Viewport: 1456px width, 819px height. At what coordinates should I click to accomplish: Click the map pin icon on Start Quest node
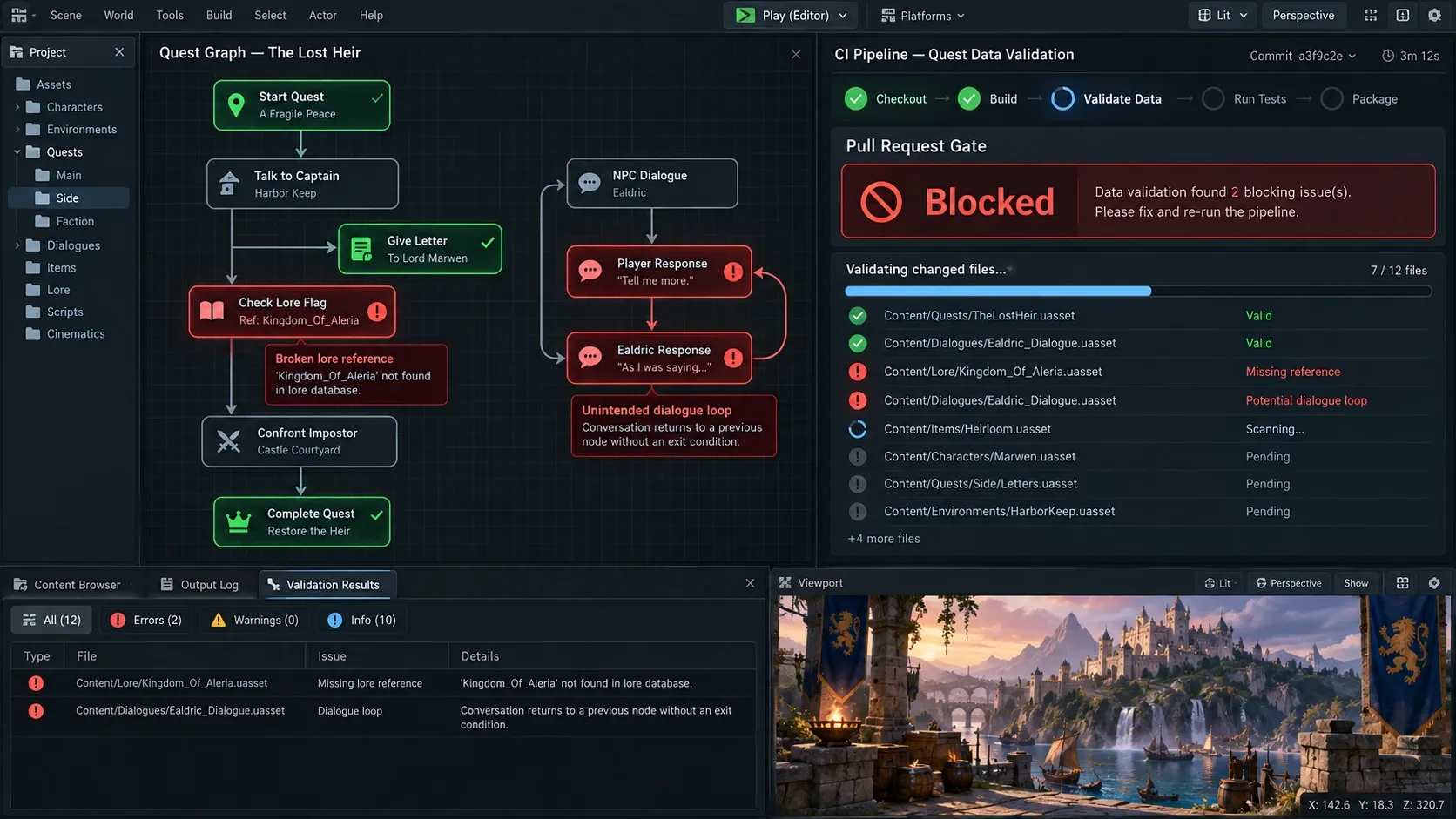click(235, 105)
